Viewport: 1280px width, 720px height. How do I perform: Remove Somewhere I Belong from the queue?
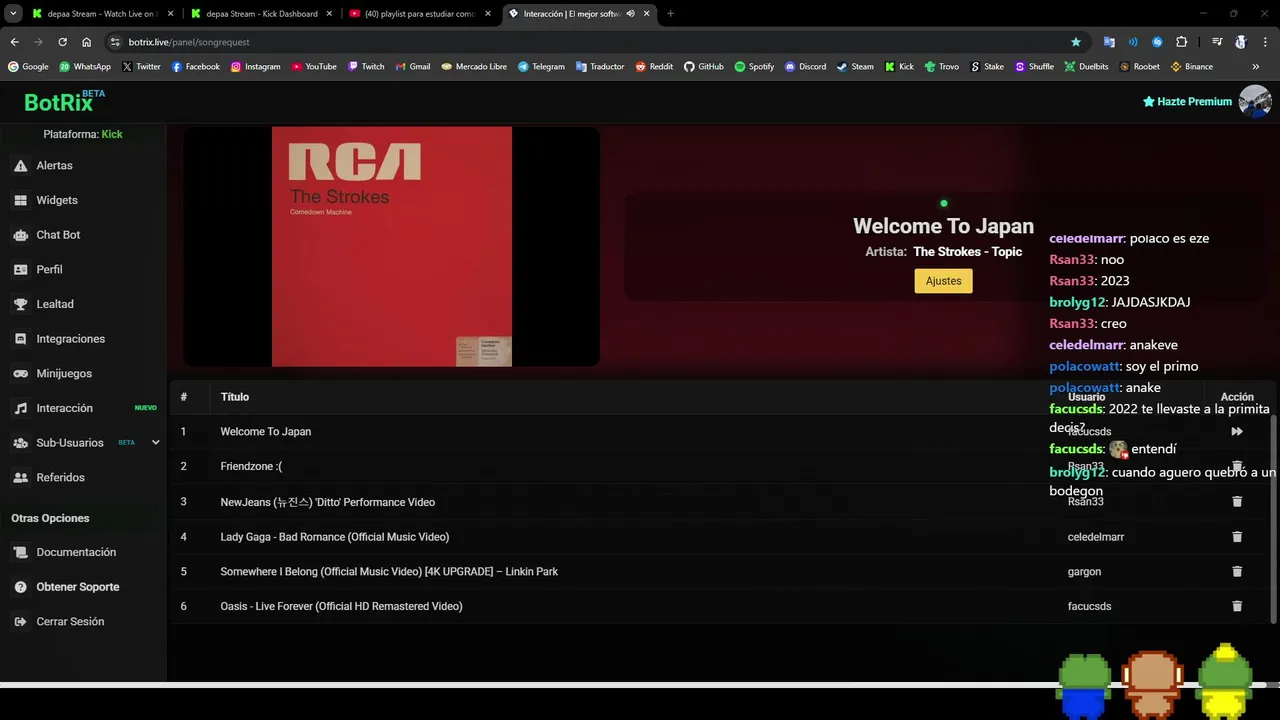point(1237,571)
